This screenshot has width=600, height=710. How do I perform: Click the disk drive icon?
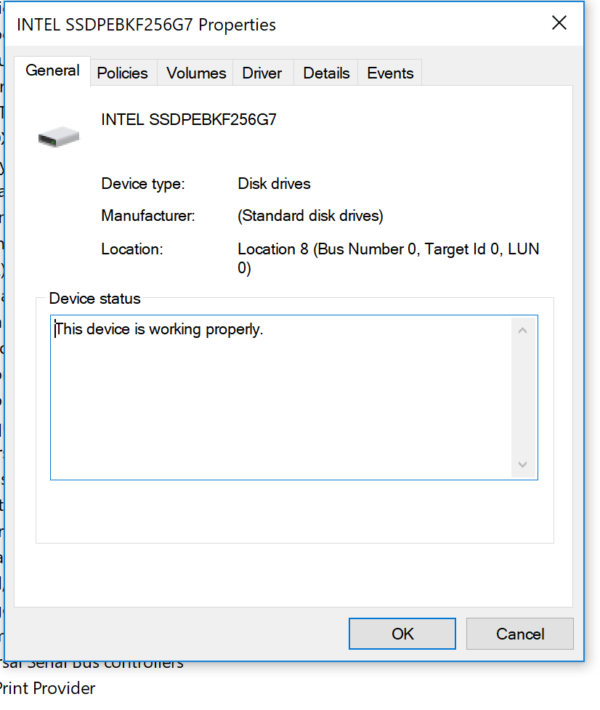pyautogui.click(x=58, y=136)
